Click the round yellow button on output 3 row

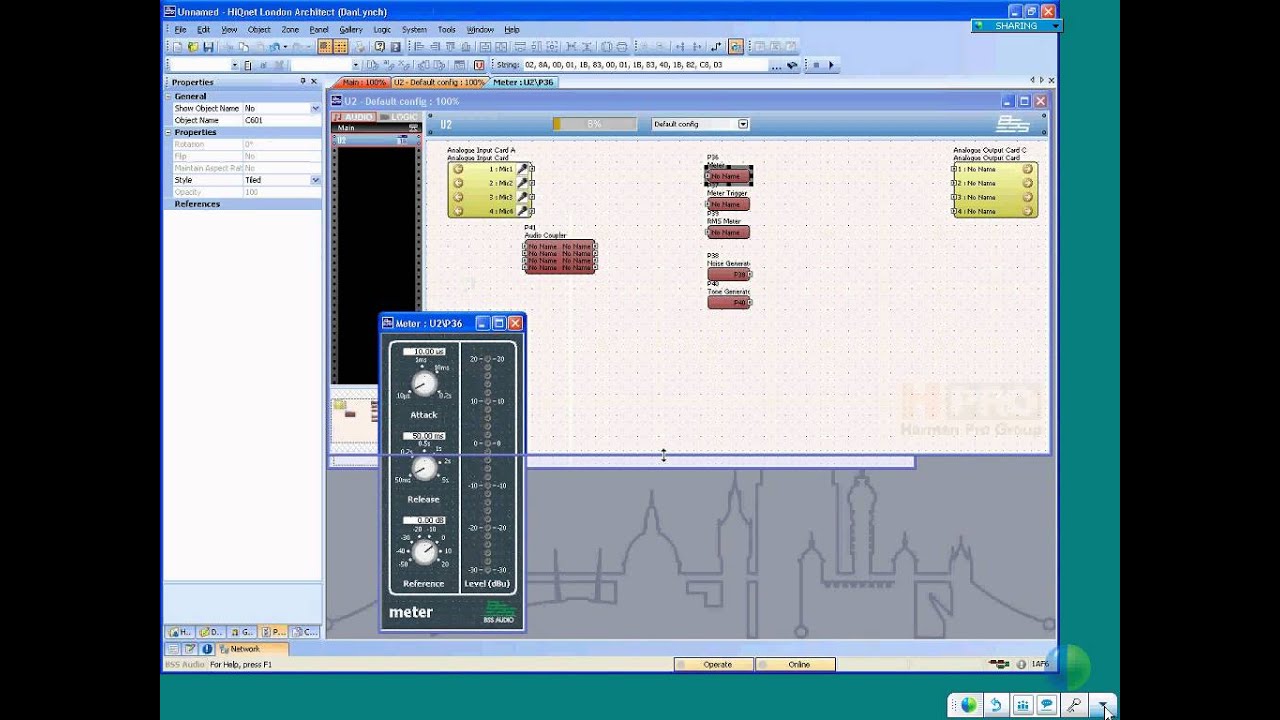point(1027,197)
